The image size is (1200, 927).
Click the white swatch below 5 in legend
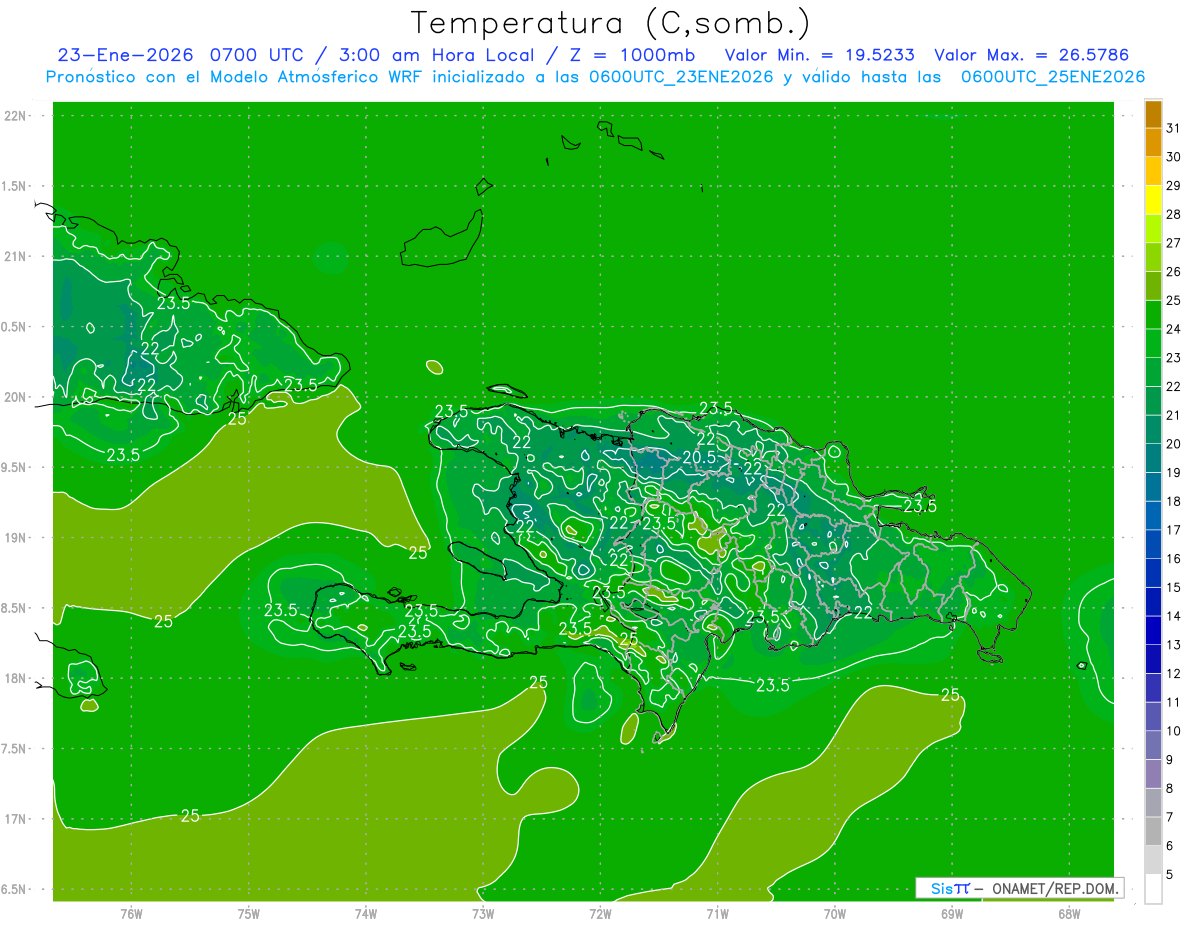coord(1154,889)
